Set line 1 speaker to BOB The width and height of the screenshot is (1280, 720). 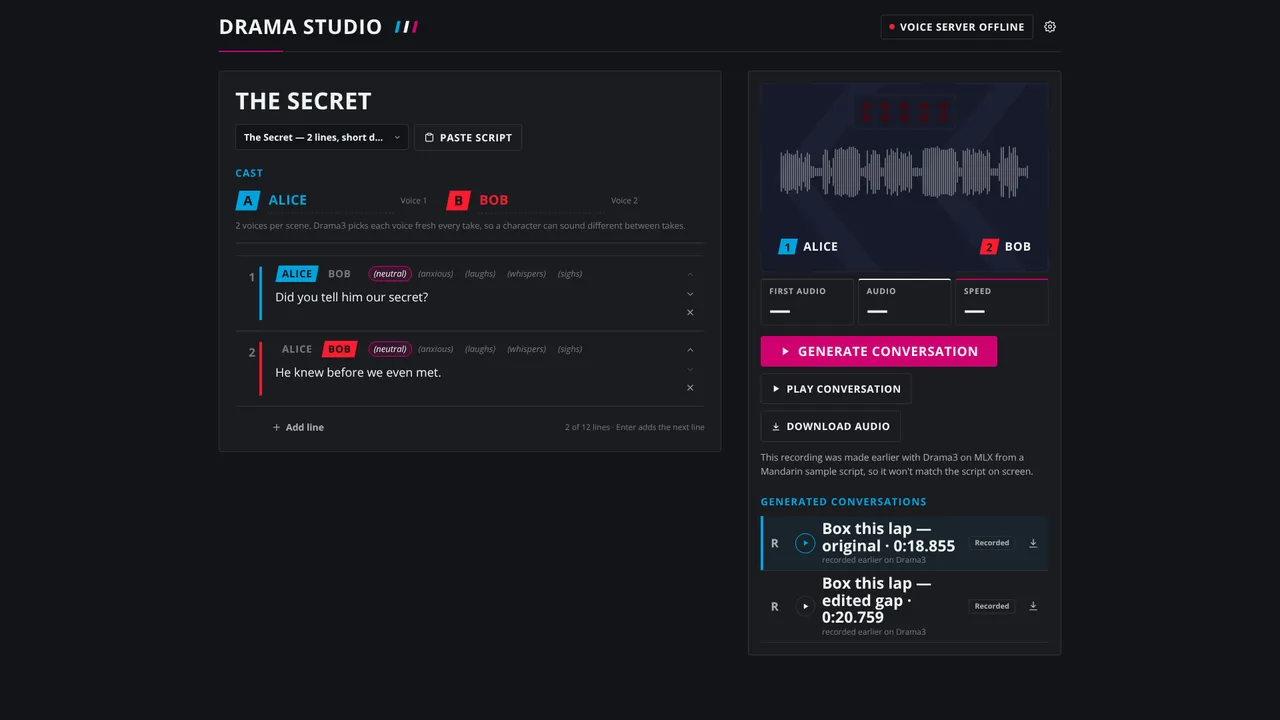click(339, 274)
